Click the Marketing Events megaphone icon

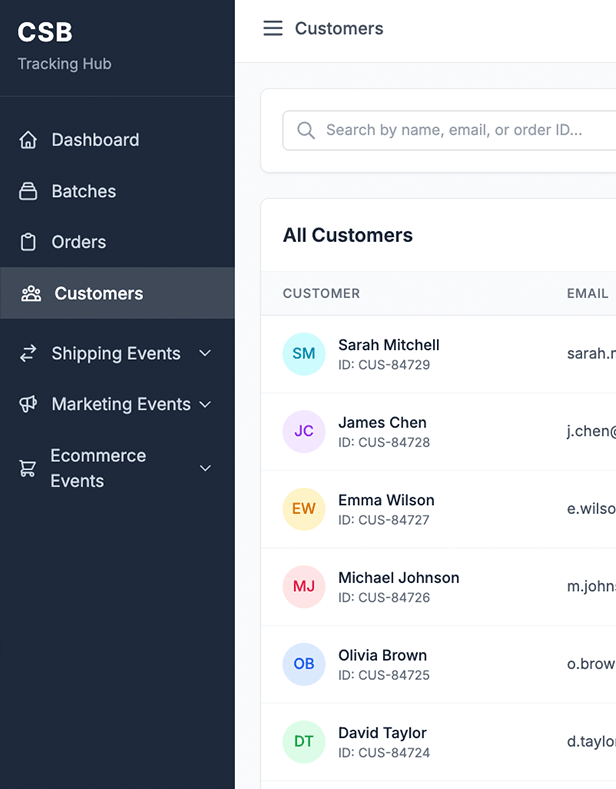(29, 404)
